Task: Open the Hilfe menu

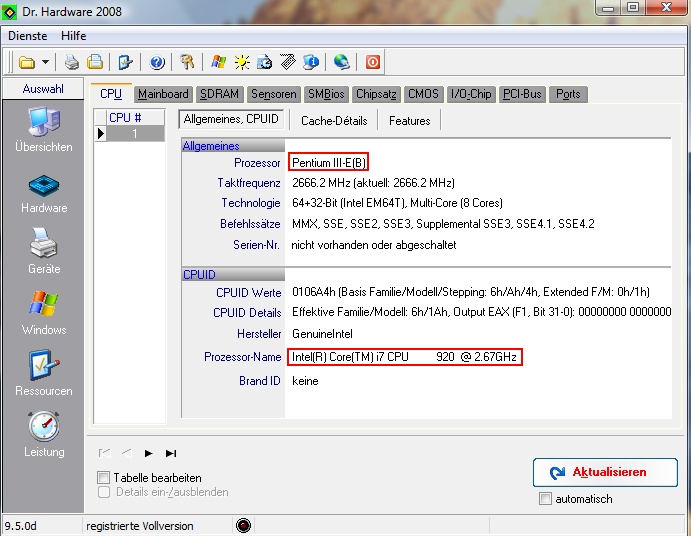Action: 74,36
